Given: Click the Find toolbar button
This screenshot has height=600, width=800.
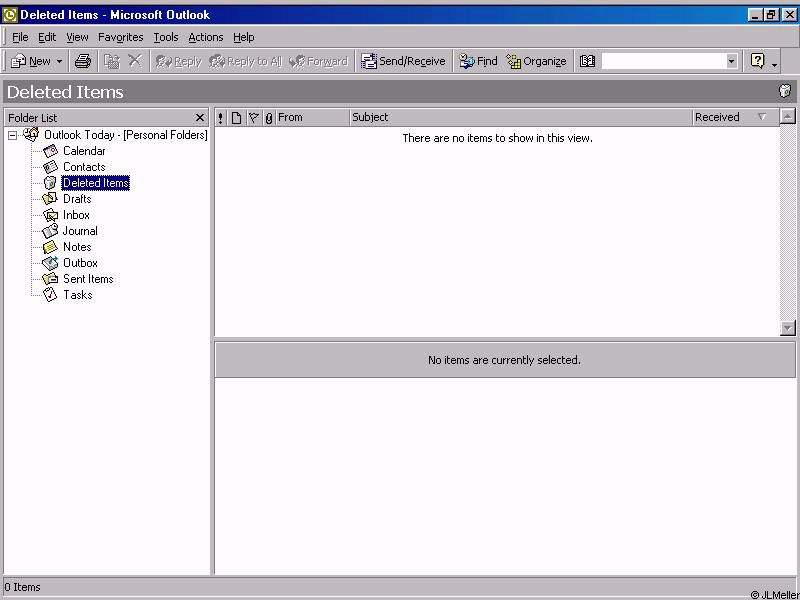Looking at the screenshot, I should click(478, 61).
